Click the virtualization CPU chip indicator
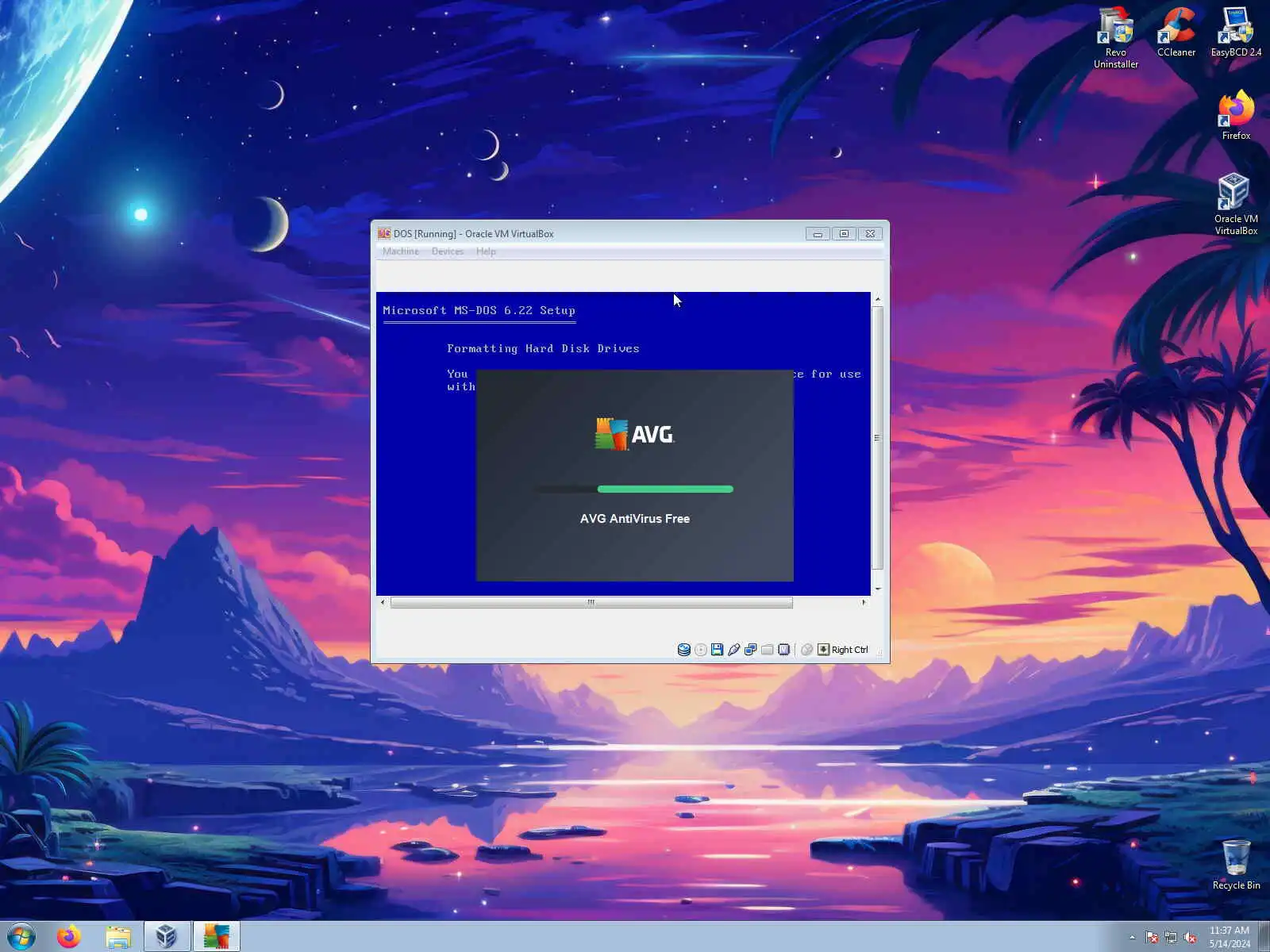This screenshot has height=952, width=1270. pos(784,650)
